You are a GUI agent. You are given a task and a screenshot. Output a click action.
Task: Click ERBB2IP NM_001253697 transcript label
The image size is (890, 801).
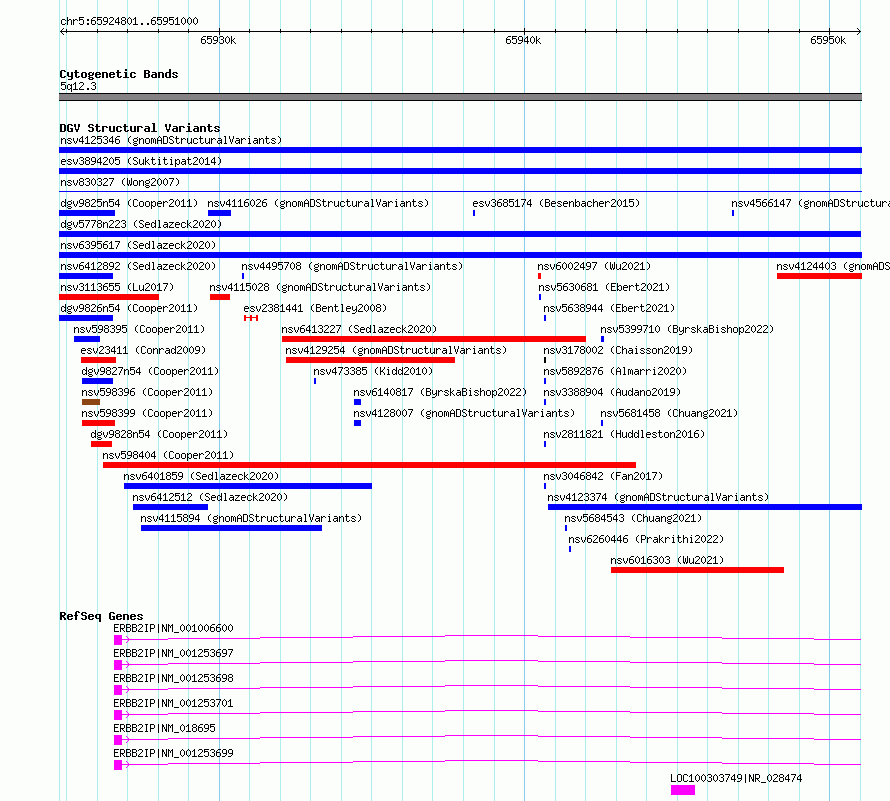(173, 653)
